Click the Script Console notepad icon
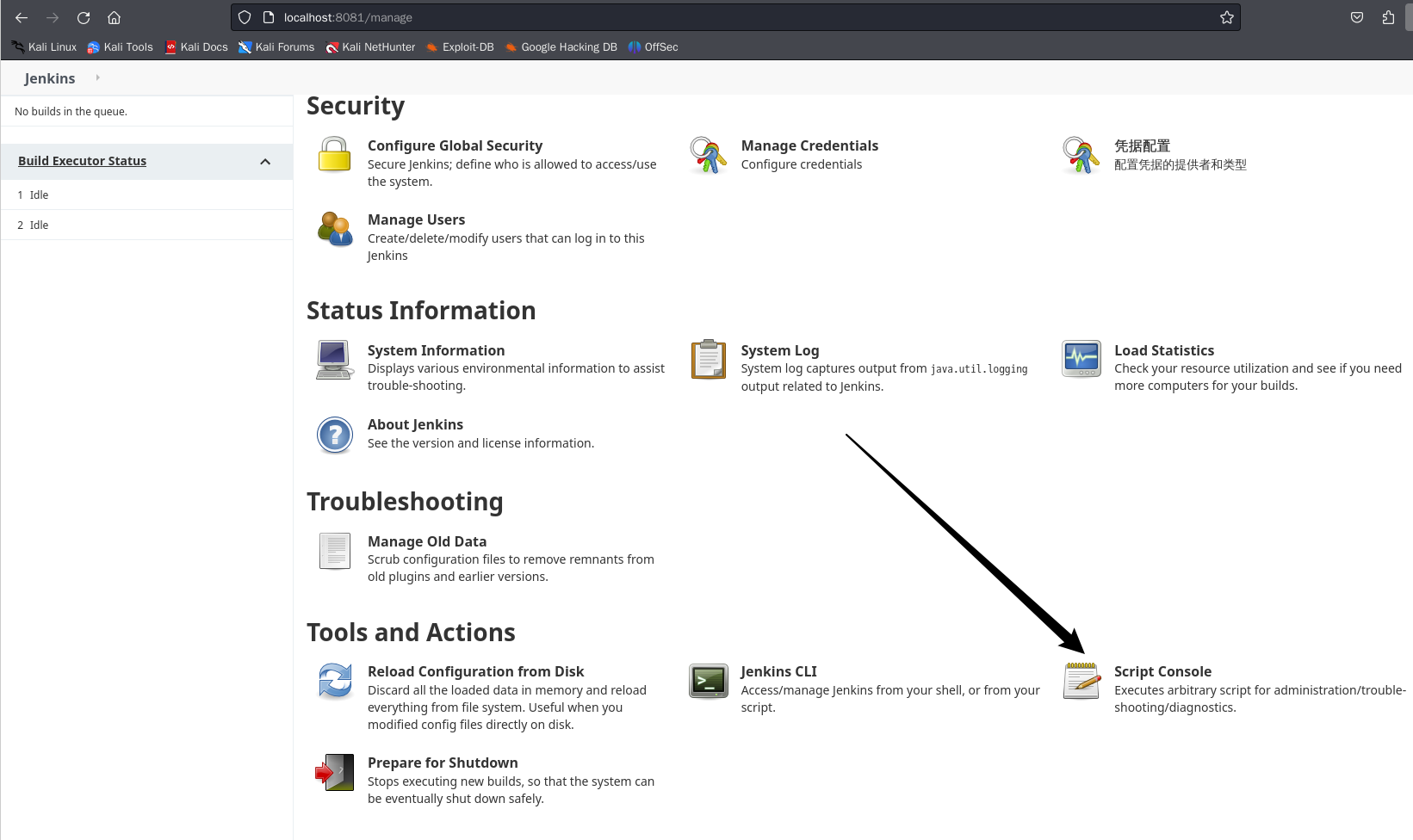 tap(1081, 681)
